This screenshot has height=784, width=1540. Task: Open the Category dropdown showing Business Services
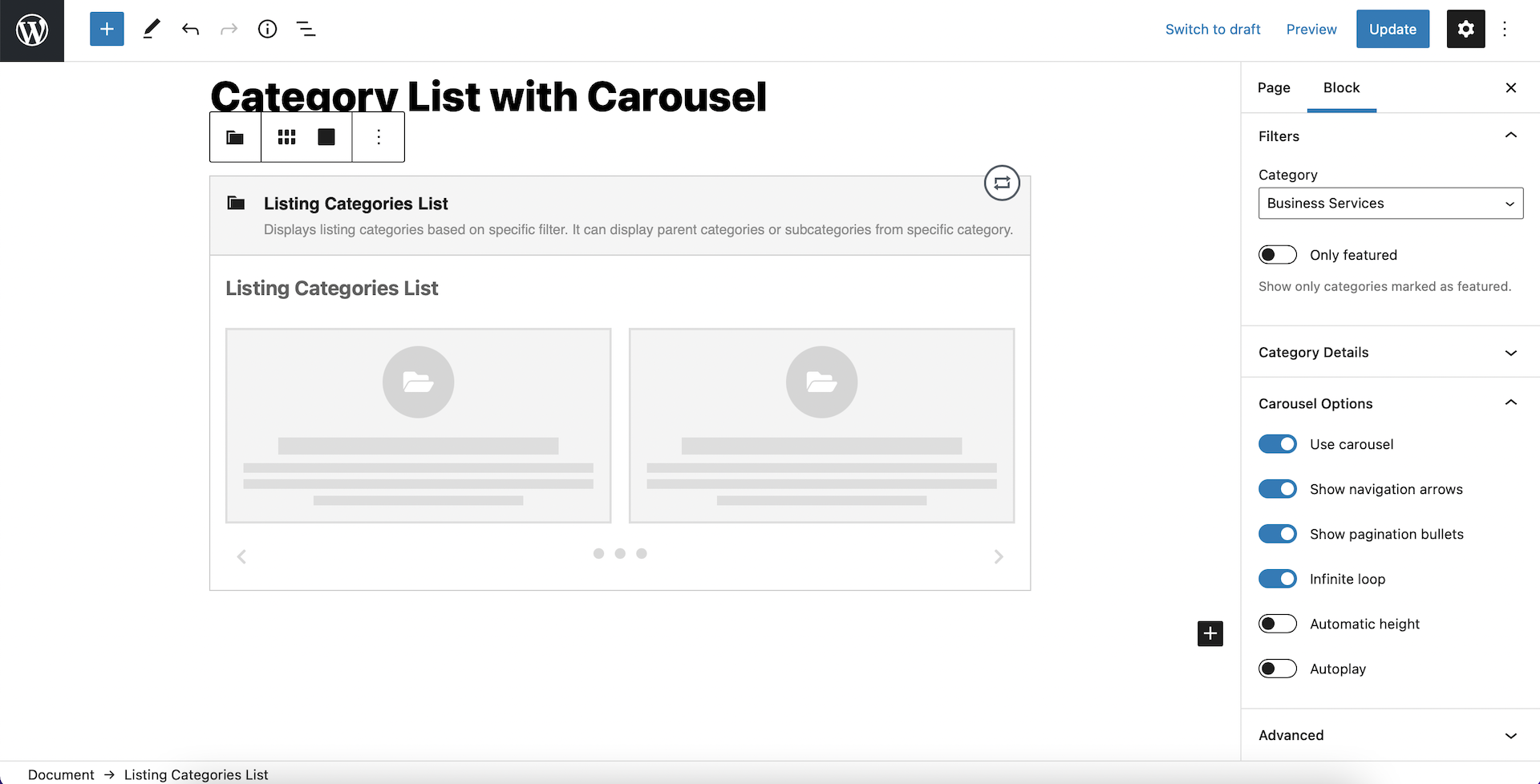[x=1390, y=204]
